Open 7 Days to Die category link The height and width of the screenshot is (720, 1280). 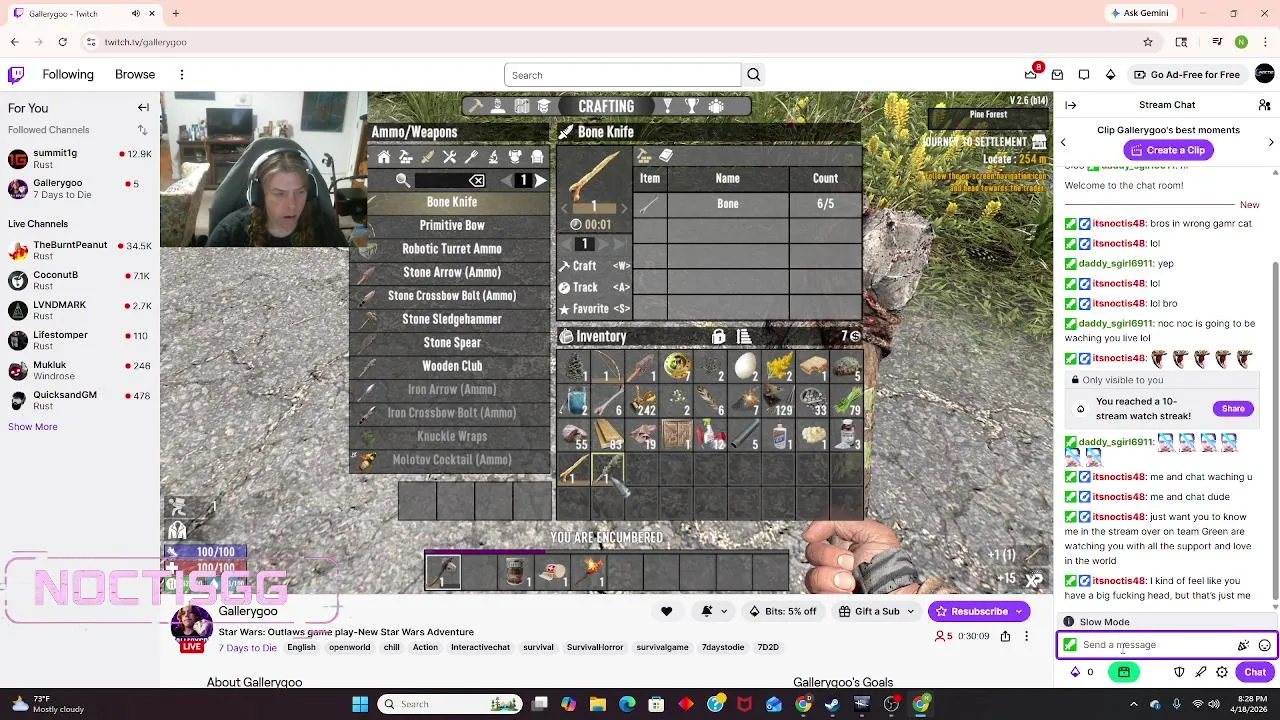click(x=248, y=647)
